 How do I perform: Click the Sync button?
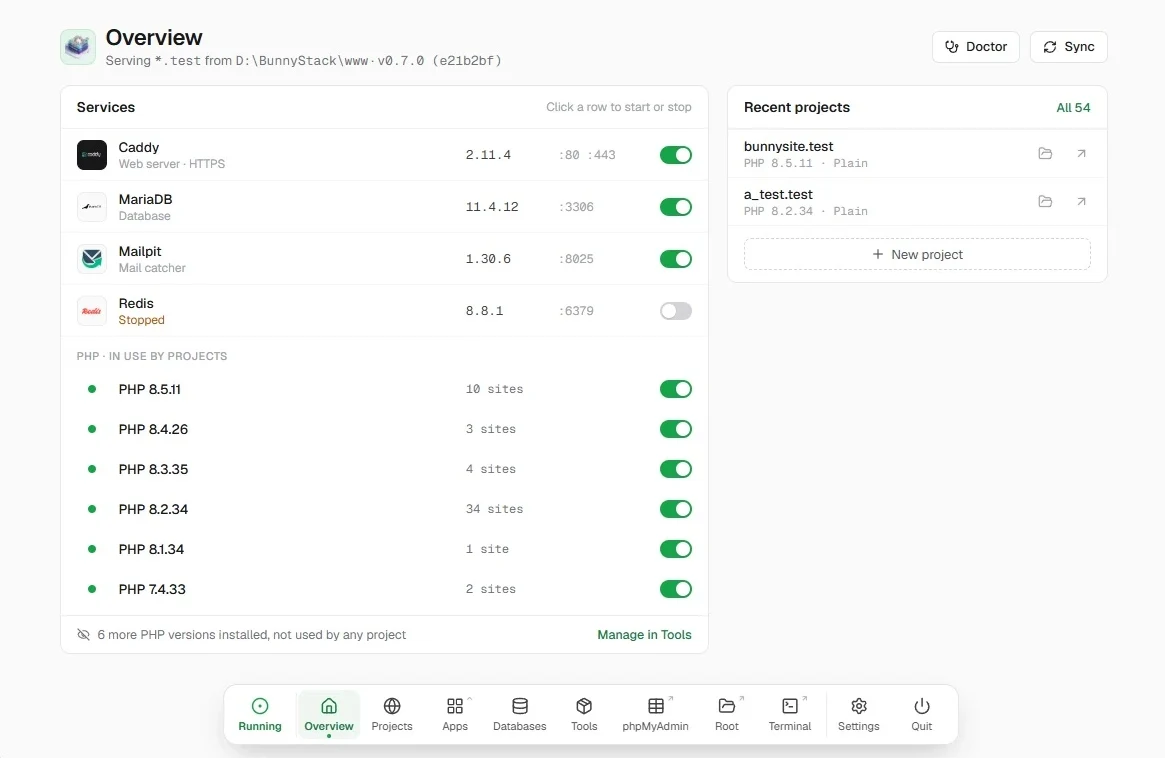1068,47
